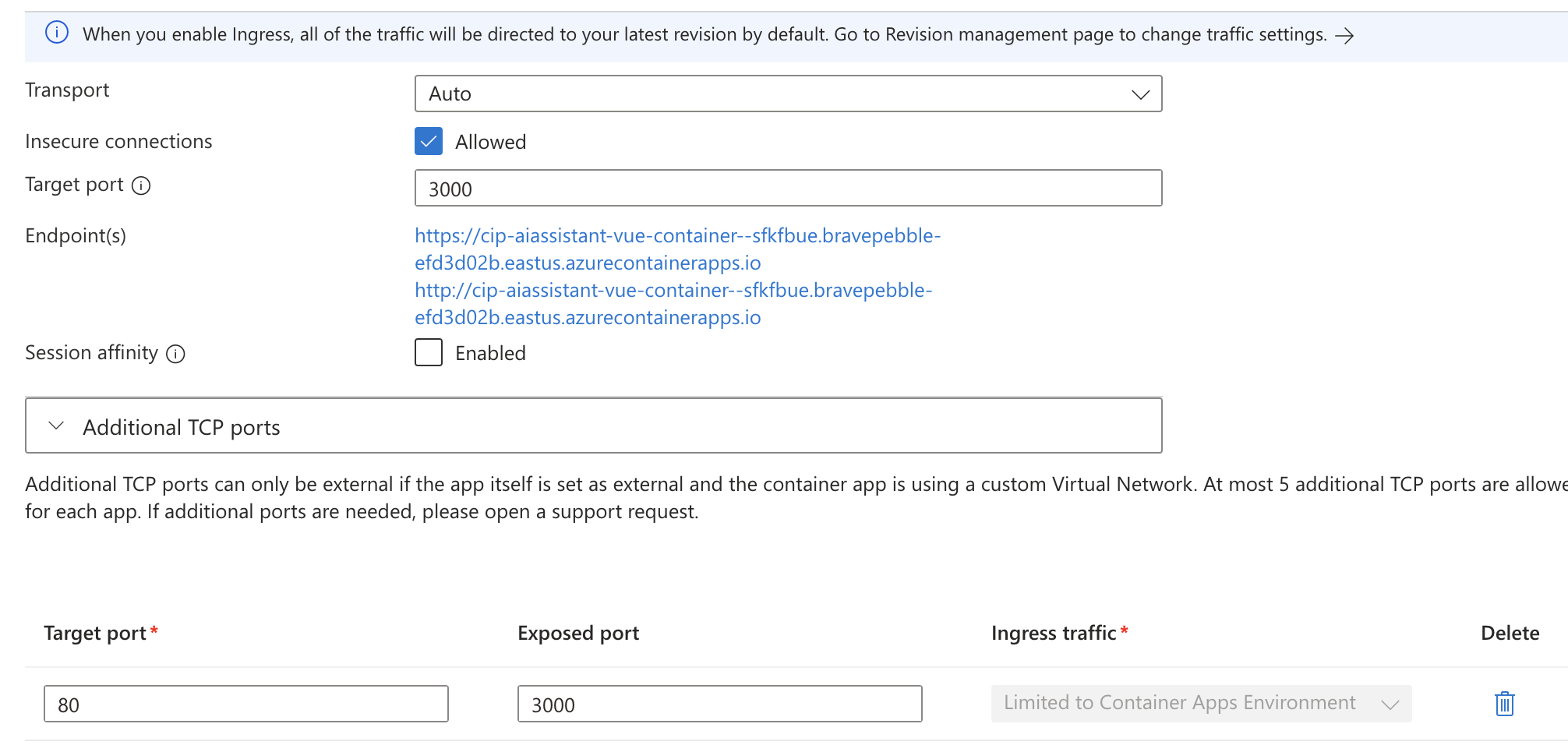
Task: Open the Ingress traffic dropdown
Action: pyautogui.click(x=1201, y=703)
